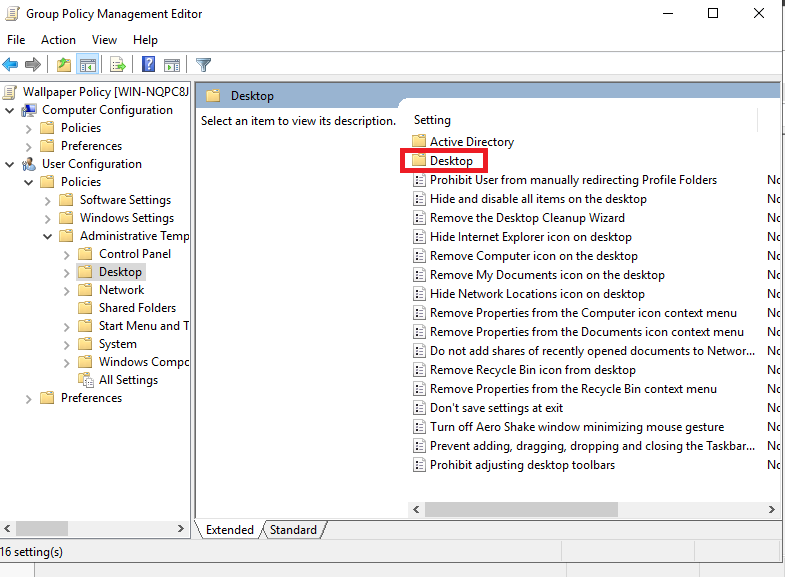
Task: Click the Up one level folder icon
Action: (x=64, y=65)
